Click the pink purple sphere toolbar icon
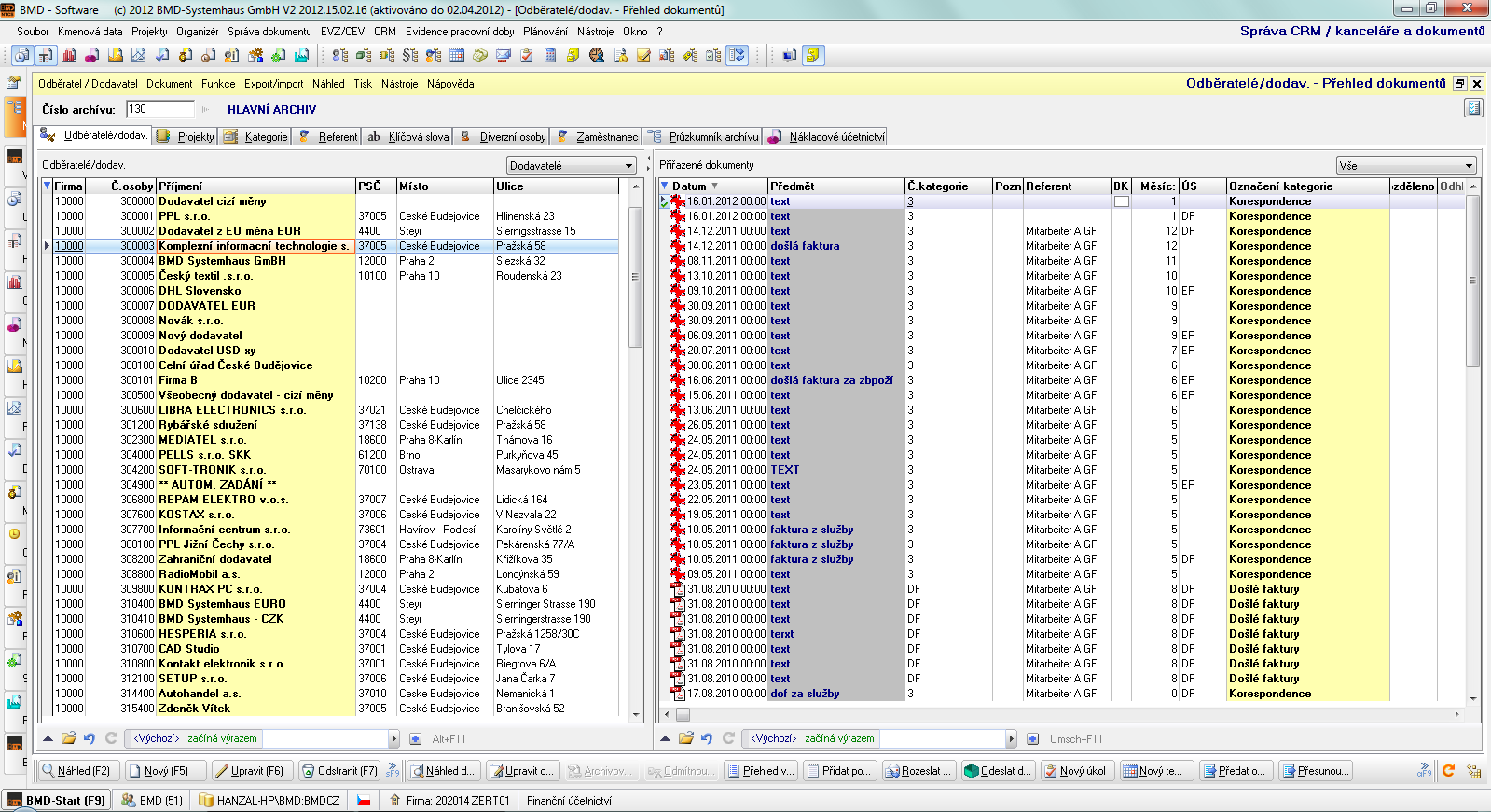The width and height of the screenshot is (1491, 812). [92, 55]
